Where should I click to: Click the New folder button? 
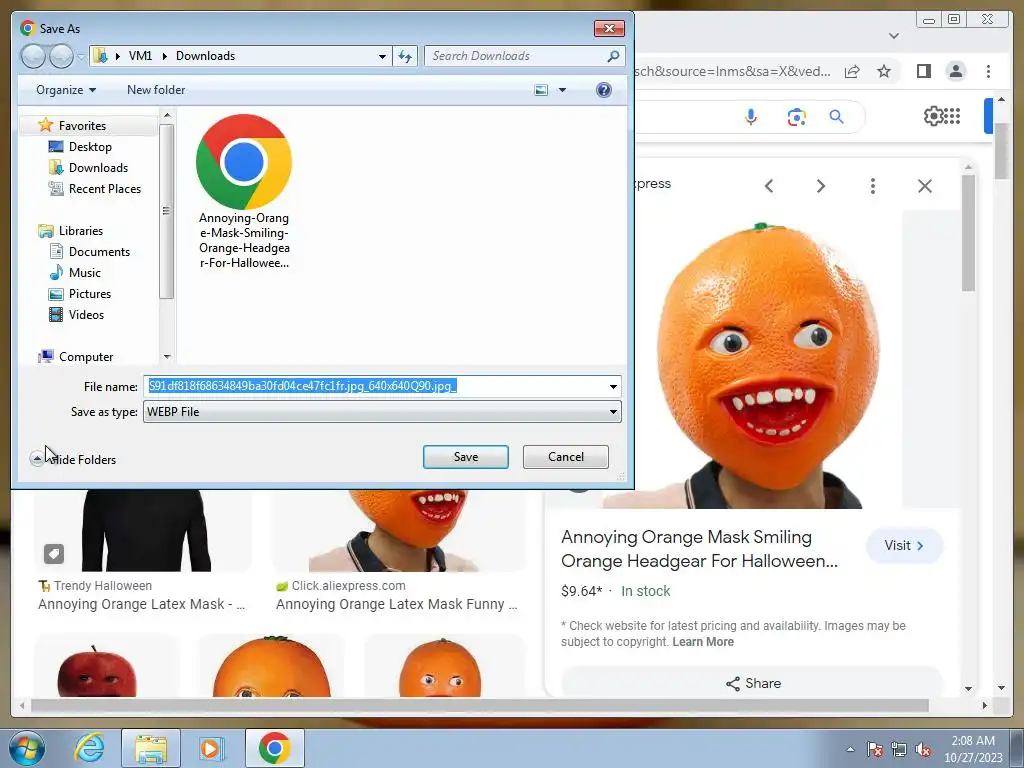coord(156,90)
